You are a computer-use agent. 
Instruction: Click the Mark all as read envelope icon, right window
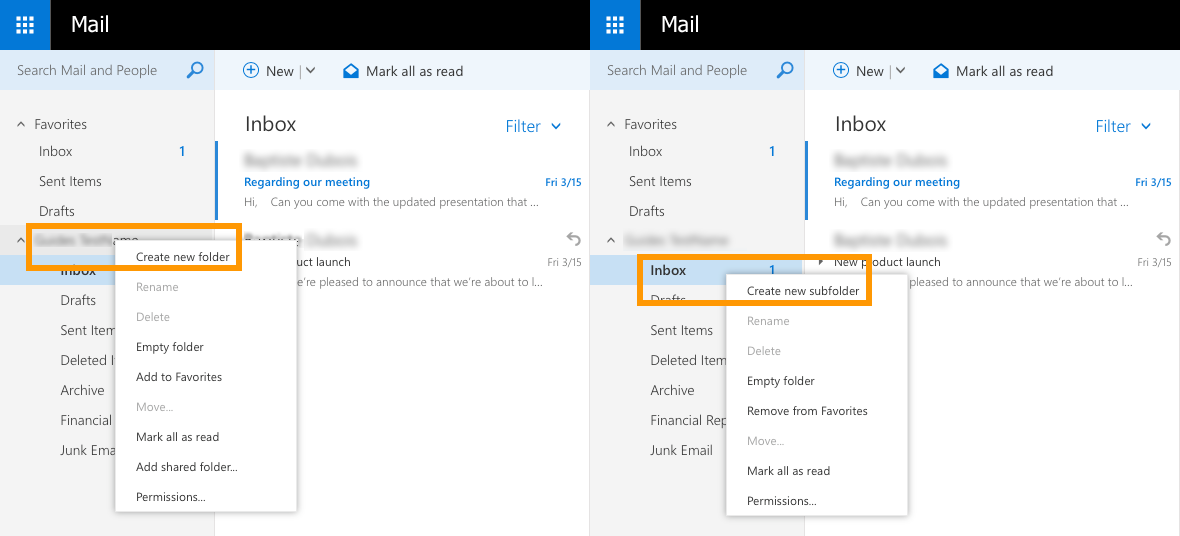click(941, 71)
